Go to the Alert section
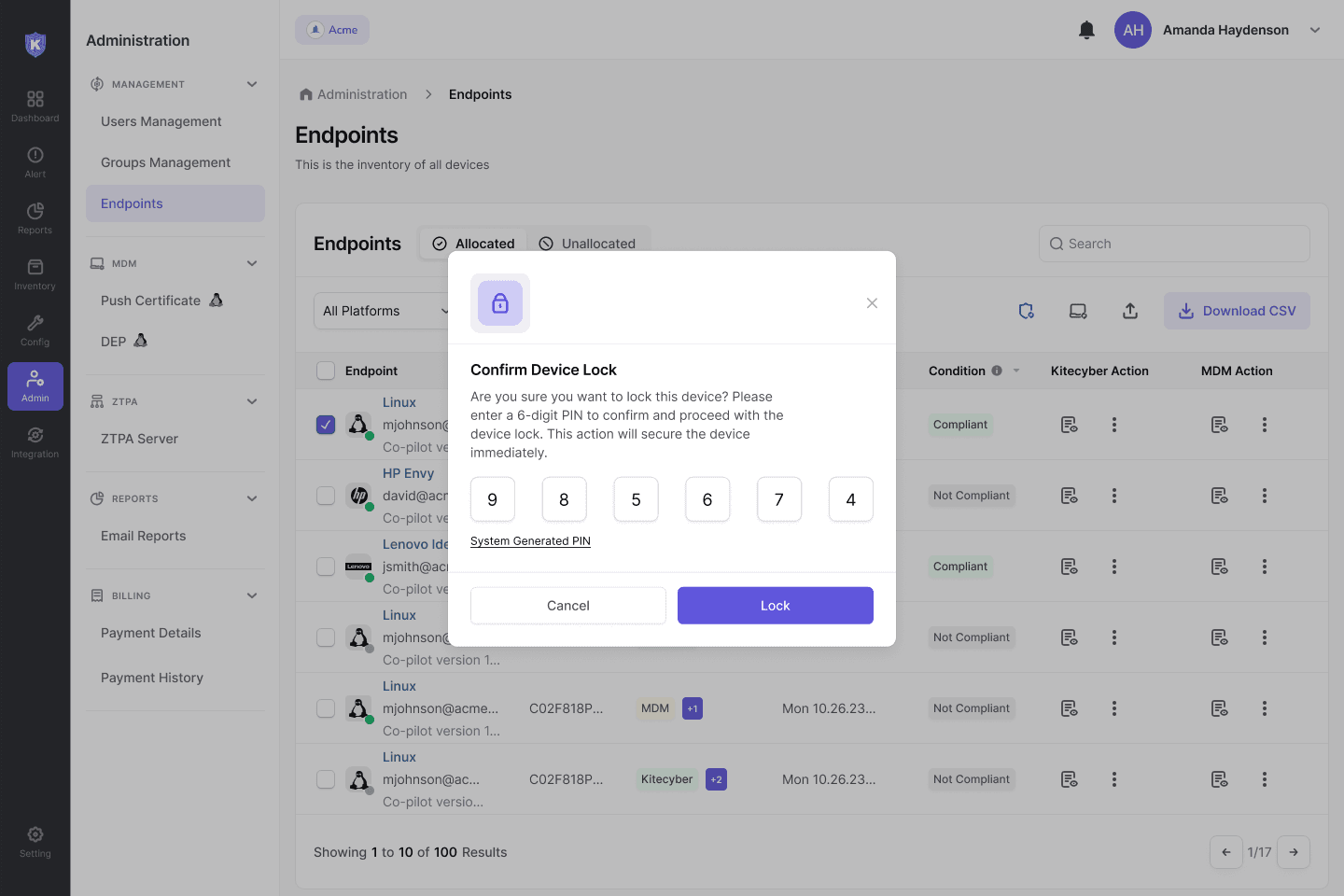 tap(35, 162)
